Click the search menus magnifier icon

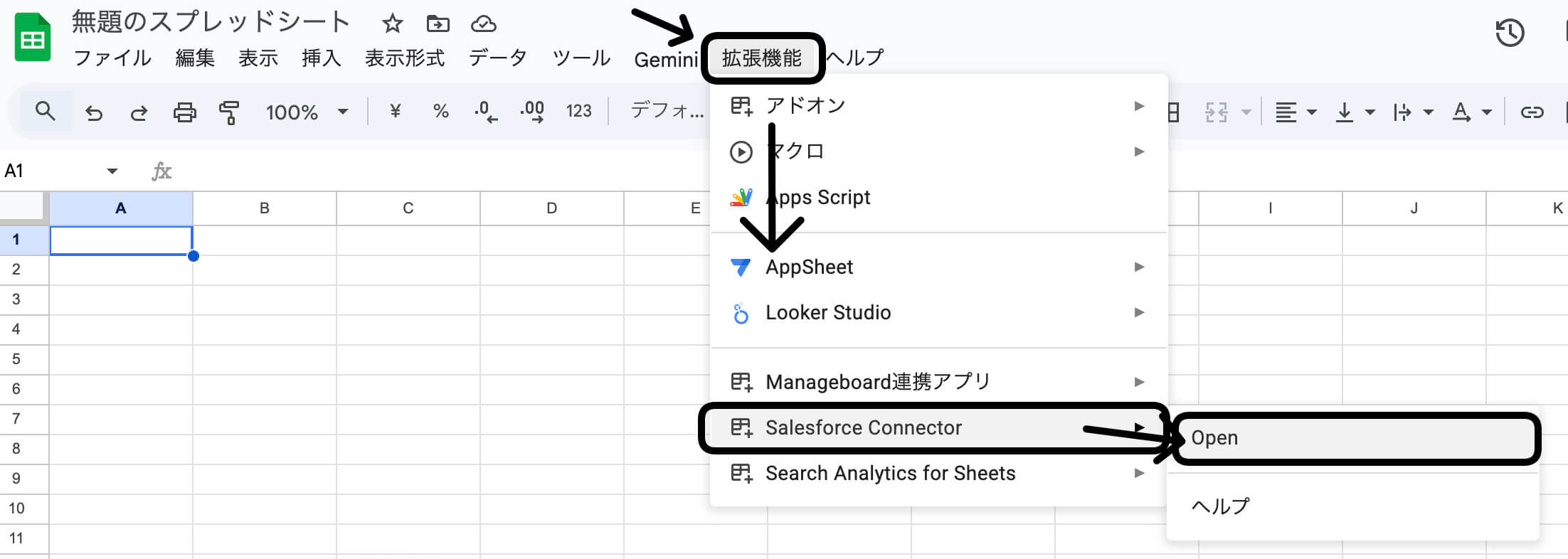(x=45, y=112)
